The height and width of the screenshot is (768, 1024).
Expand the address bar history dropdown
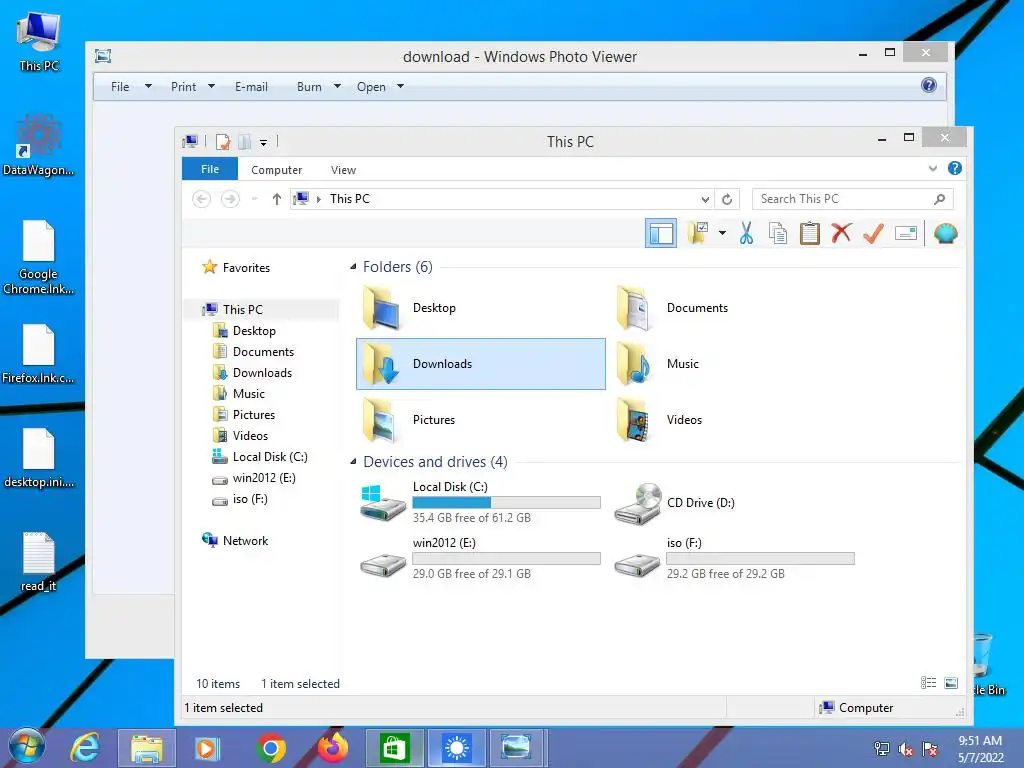tap(705, 199)
